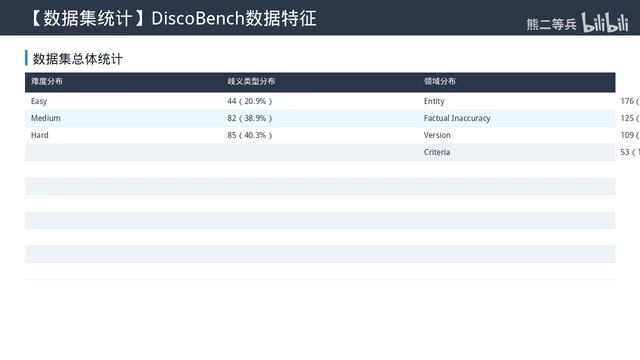The width and height of the screenshot is (640, 360).
Task: Click the 109 value at right edge
Action: 627,135
